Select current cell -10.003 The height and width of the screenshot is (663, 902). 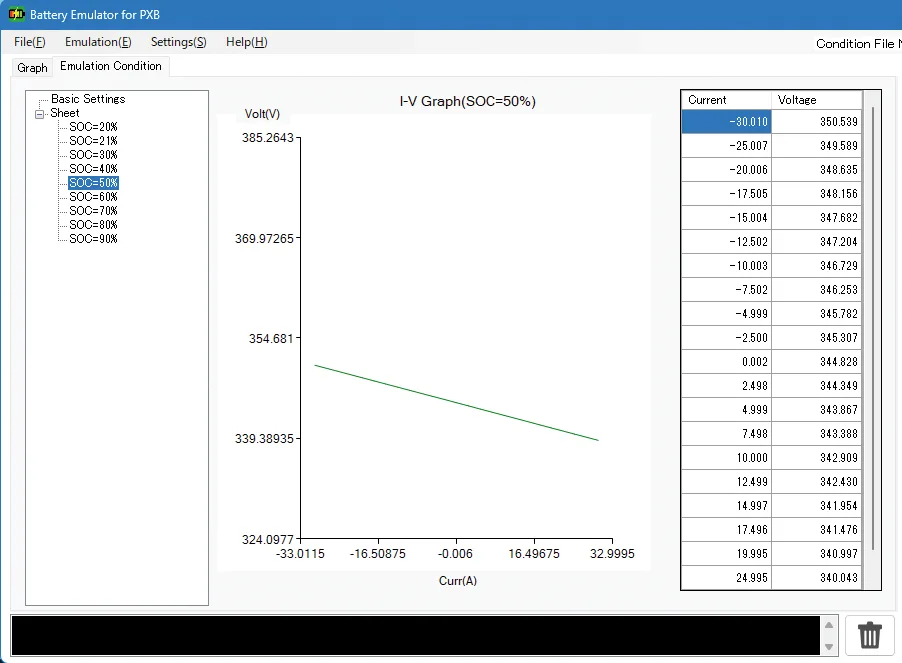point(727,266)
